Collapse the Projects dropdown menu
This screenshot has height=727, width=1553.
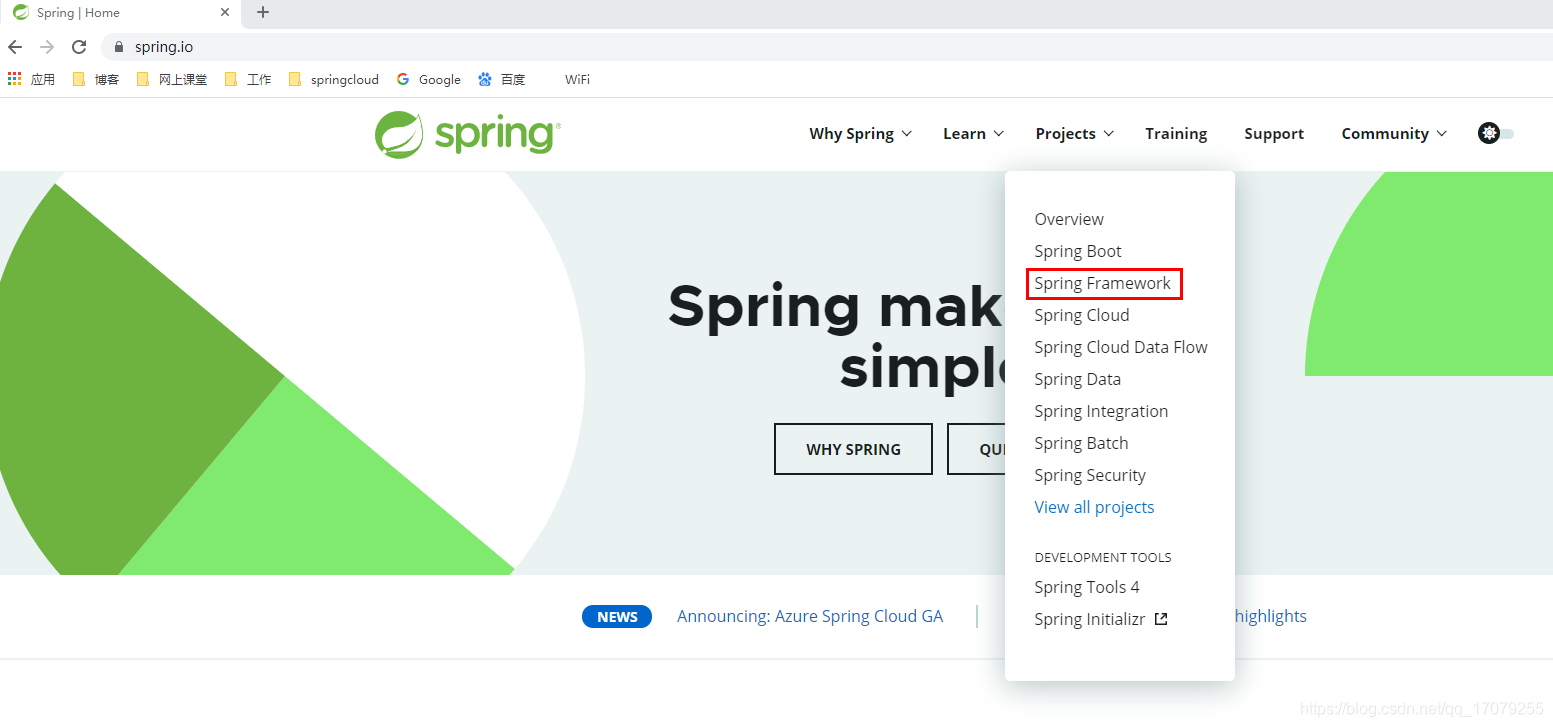[1075, 134]
